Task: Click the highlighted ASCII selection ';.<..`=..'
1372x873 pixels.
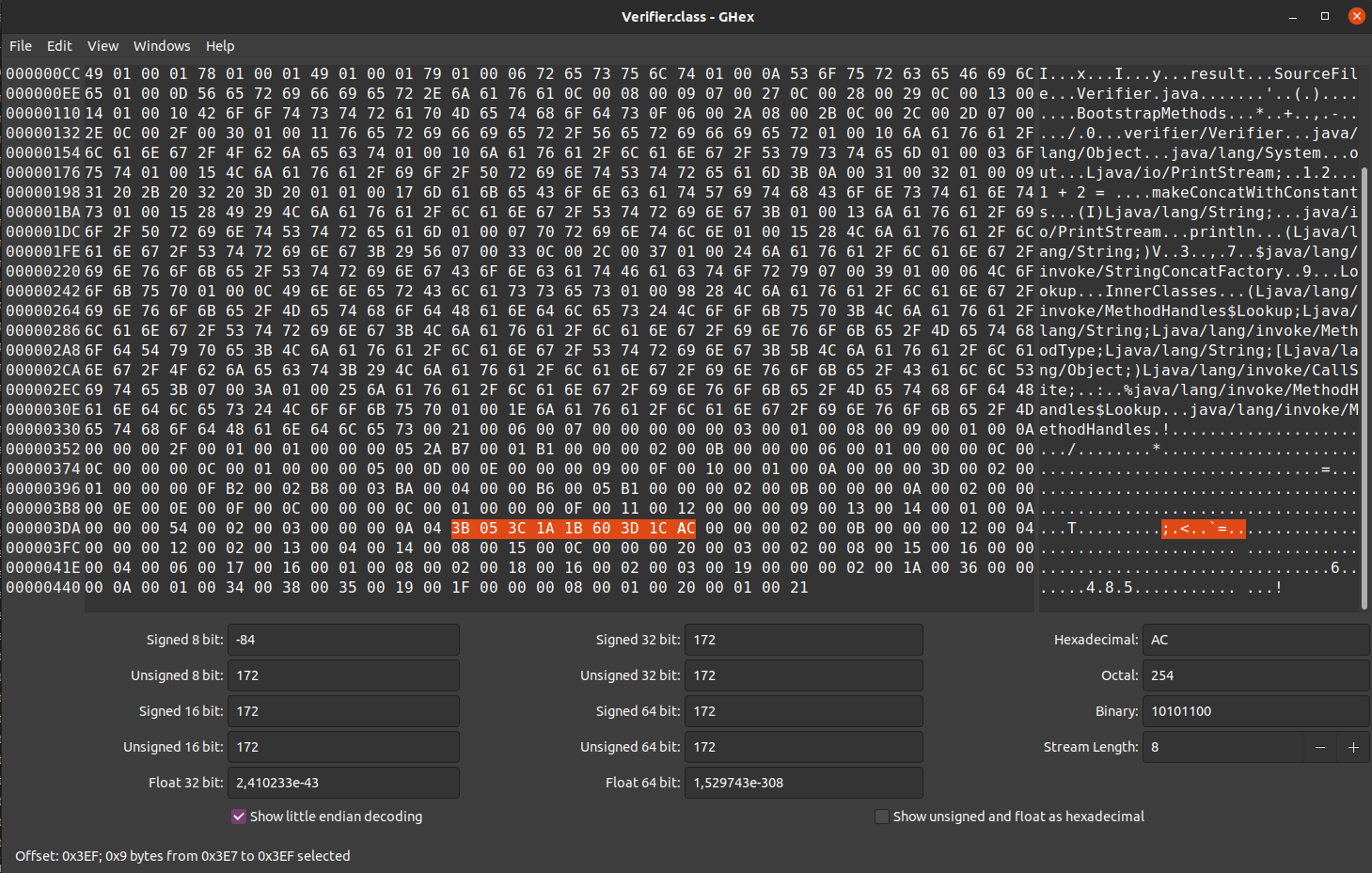Action: [1204, 529]
